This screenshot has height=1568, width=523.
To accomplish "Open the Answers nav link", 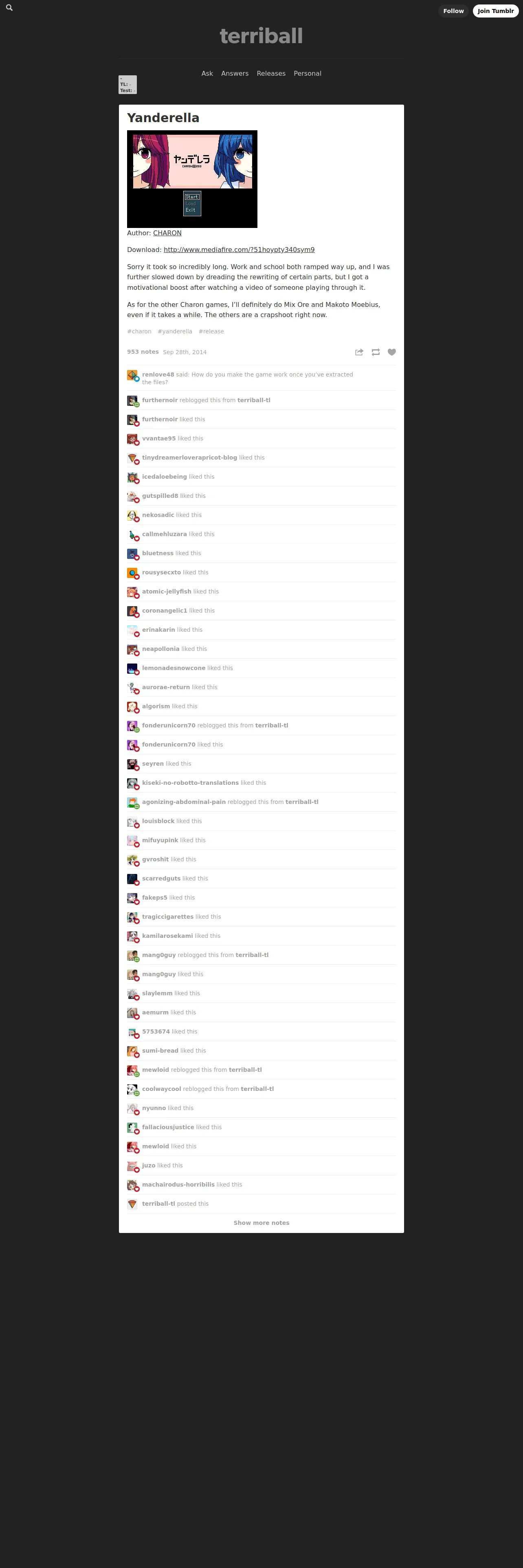I will tap(235, 74).
